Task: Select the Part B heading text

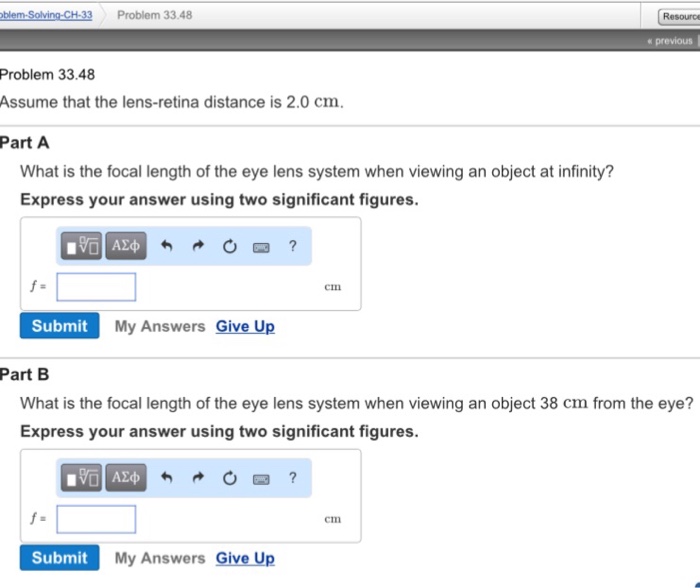Action: [25, 375]
